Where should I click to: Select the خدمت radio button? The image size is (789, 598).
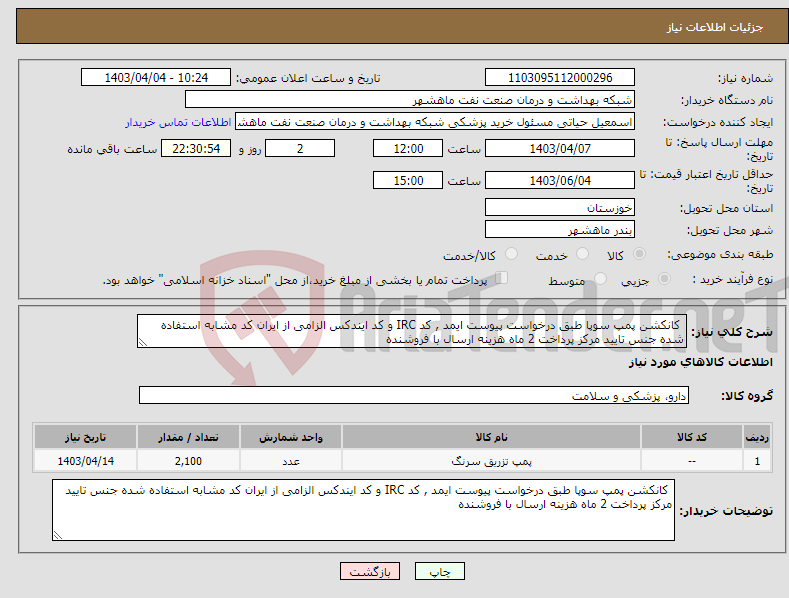(x=582, y=254)
